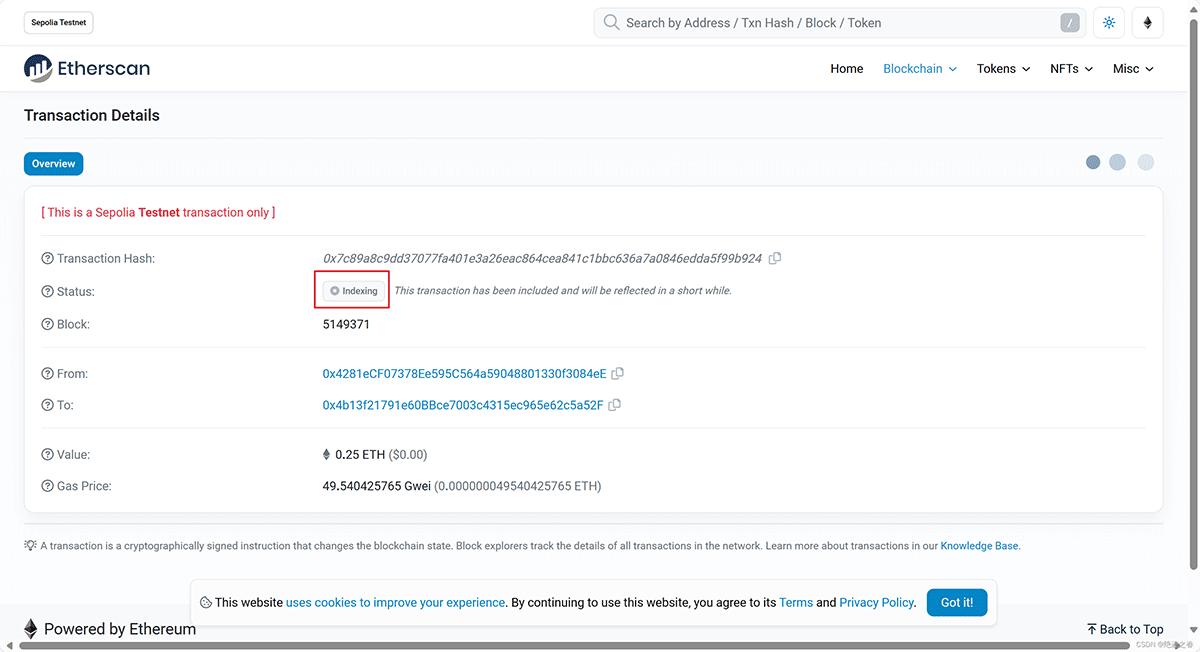The width and height of the screenshot is (1200, 652).
Task: Click the help icon beside Gas Price
Action: click(47, 486)
